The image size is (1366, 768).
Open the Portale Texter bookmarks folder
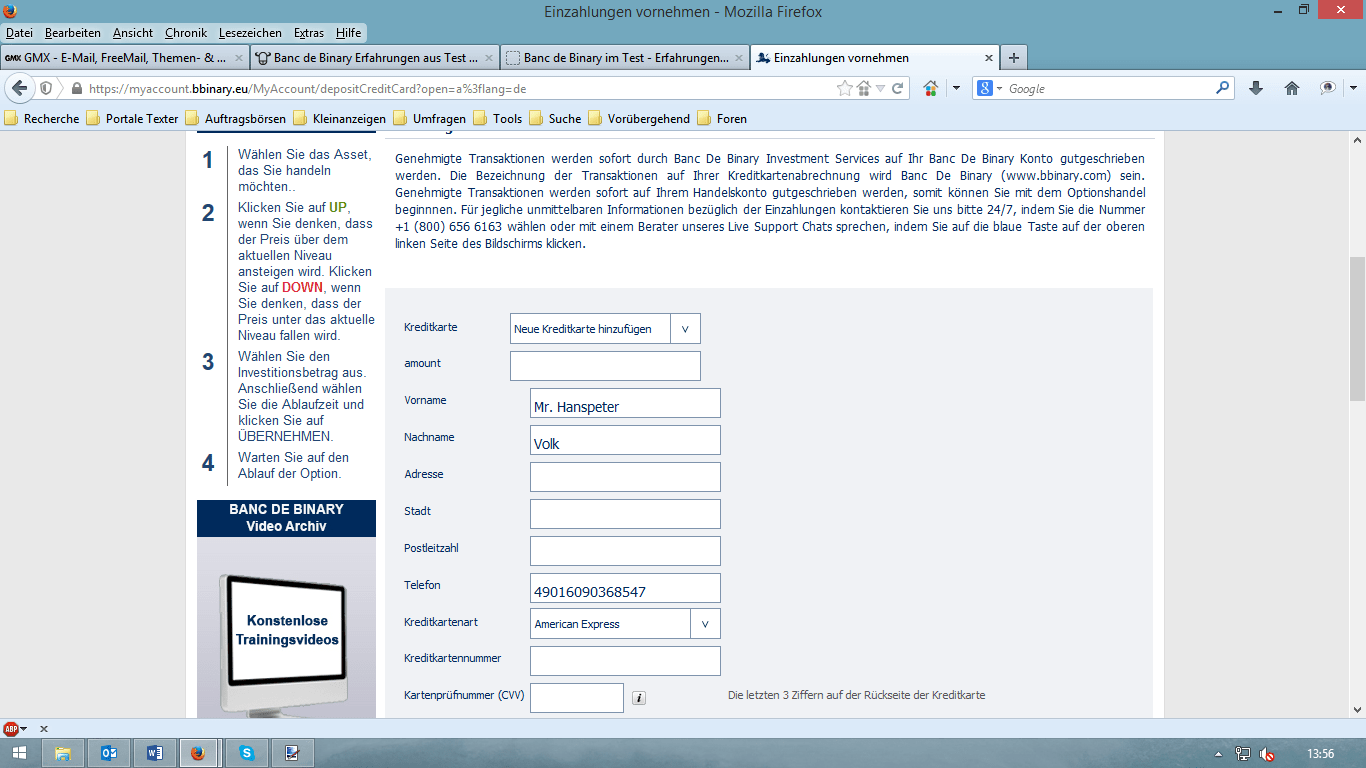132,118
